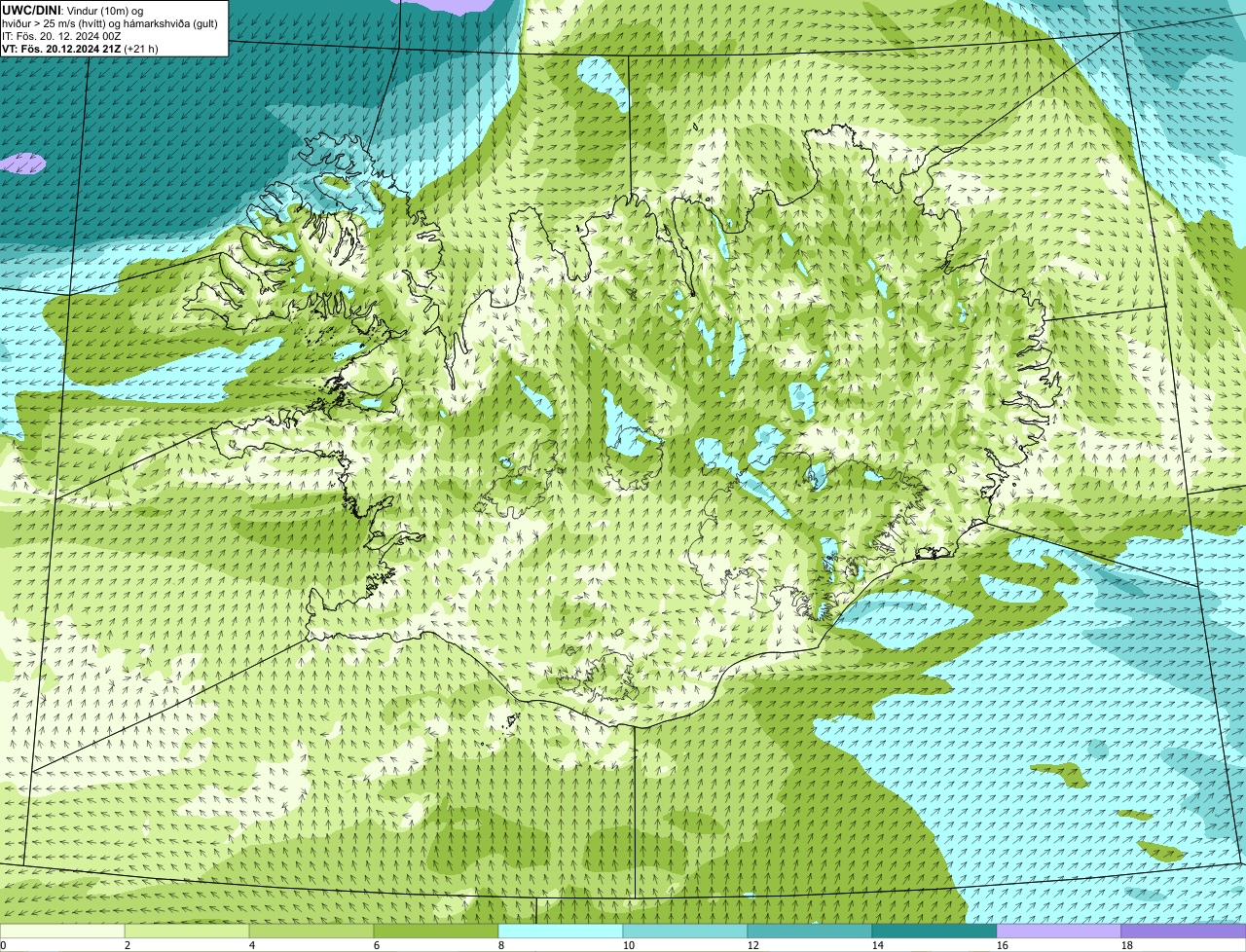The height and width of the screenshot is (952, 1246).
Task: Select the 10–12 m/s light teal legend swatch
Action: (685, 931)
